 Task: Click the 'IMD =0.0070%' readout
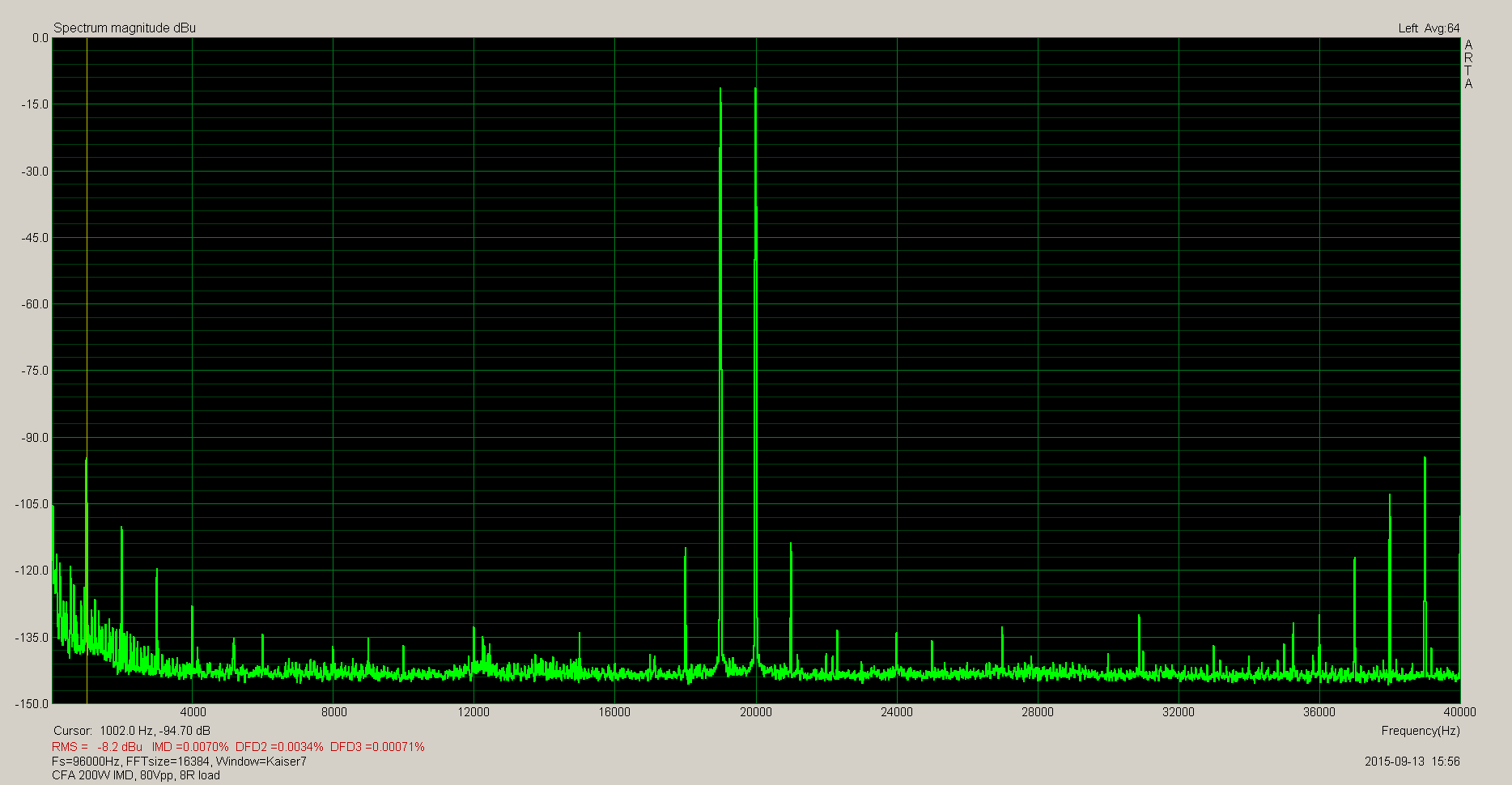[190, 746]
